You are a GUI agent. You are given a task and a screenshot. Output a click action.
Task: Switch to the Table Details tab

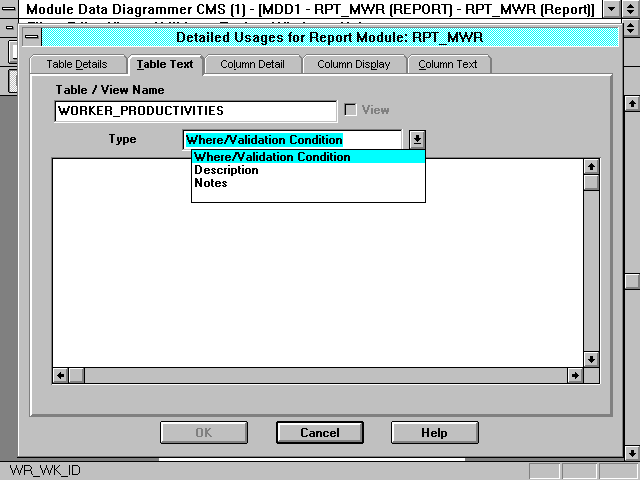77,65
